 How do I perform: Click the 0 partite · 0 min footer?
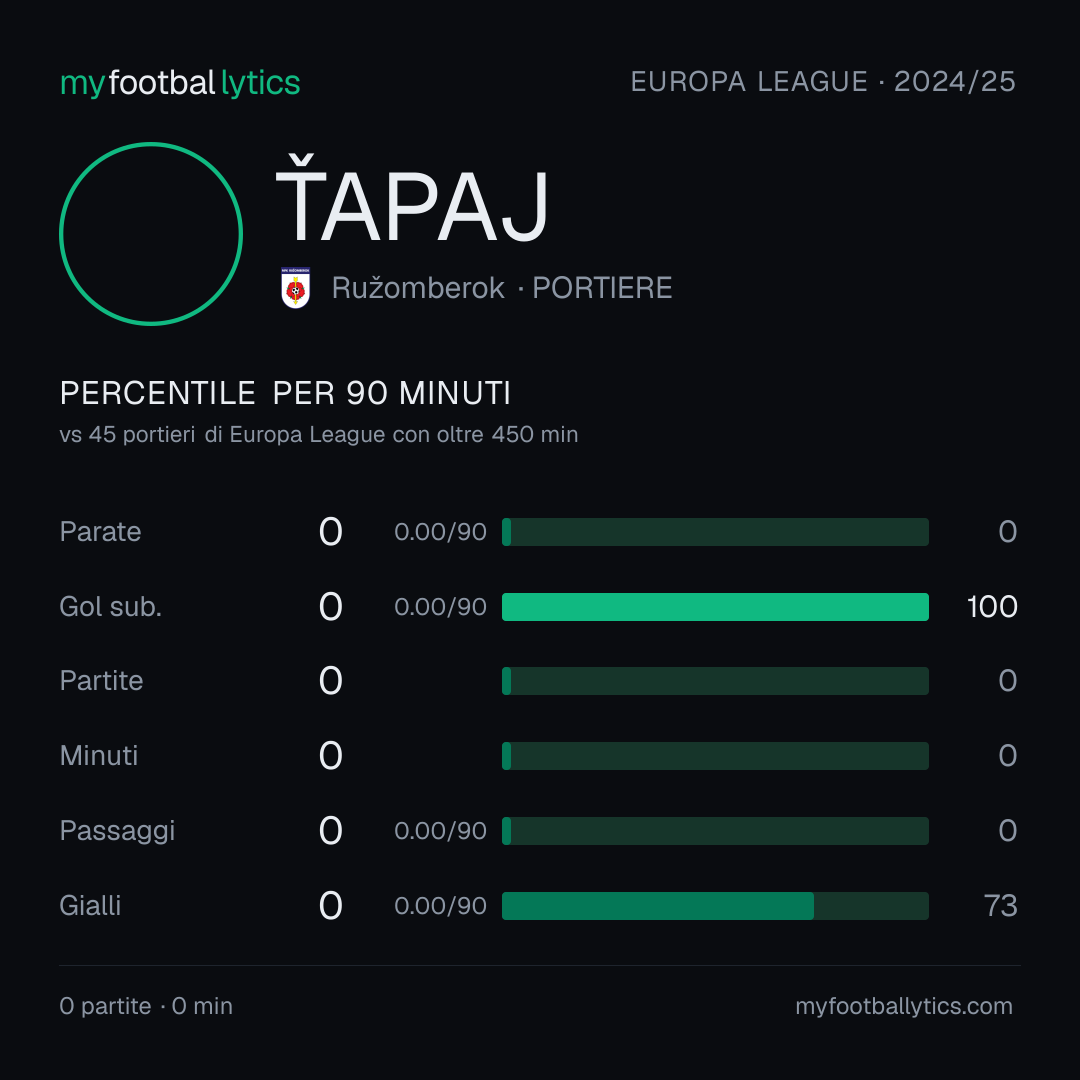(146, 1006)
